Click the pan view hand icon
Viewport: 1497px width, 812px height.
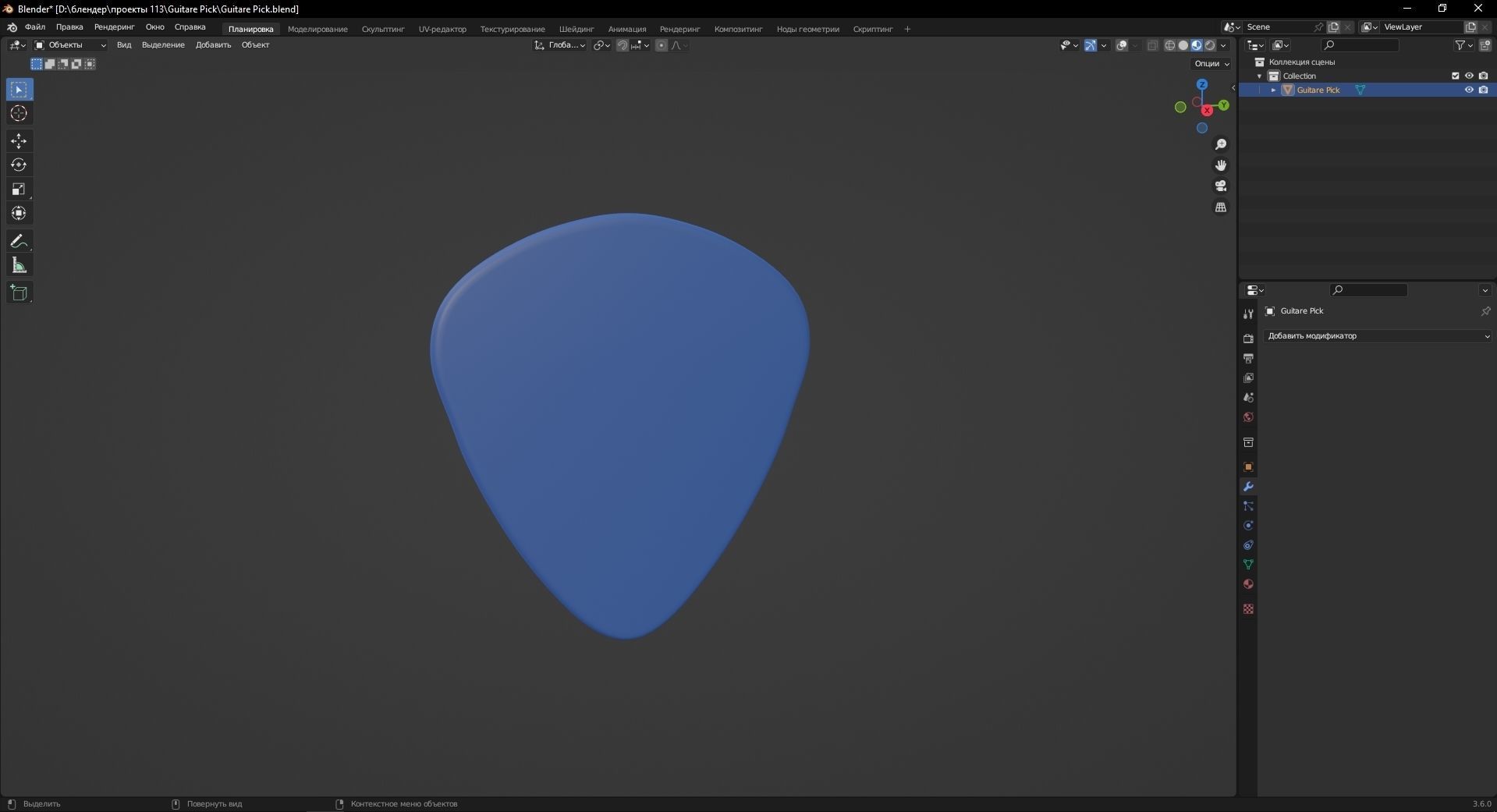coord(1221,165)
